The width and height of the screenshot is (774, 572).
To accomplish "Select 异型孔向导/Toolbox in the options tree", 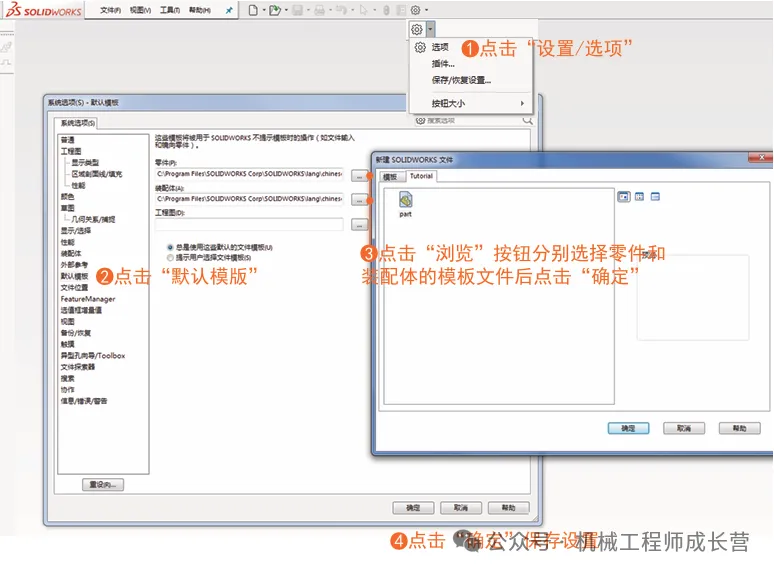I will pyautogui.click(x=93, y=356).
